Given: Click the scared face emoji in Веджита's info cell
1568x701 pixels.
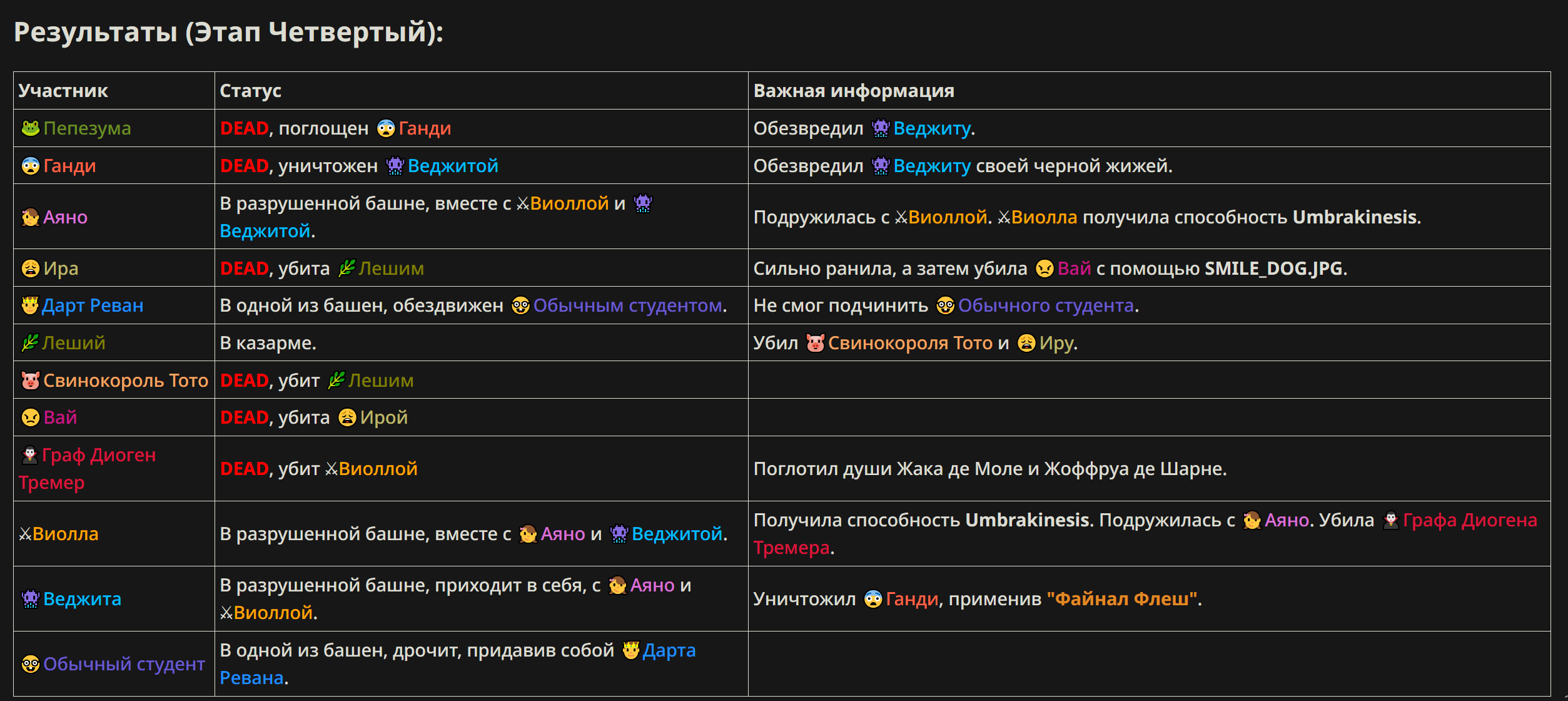Looking at the screenshot, I should coord(874,599).
